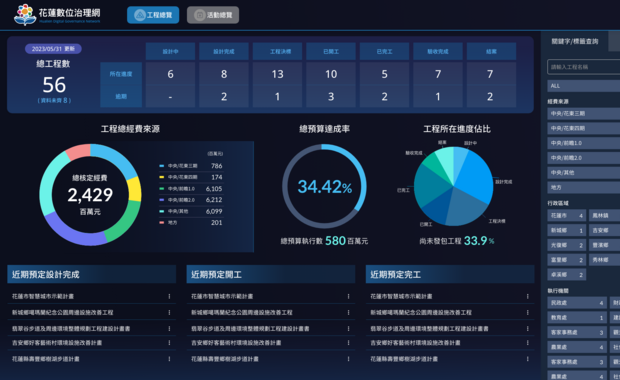
Task: Click the 驗收完成 column header
Action: point(438,51)
